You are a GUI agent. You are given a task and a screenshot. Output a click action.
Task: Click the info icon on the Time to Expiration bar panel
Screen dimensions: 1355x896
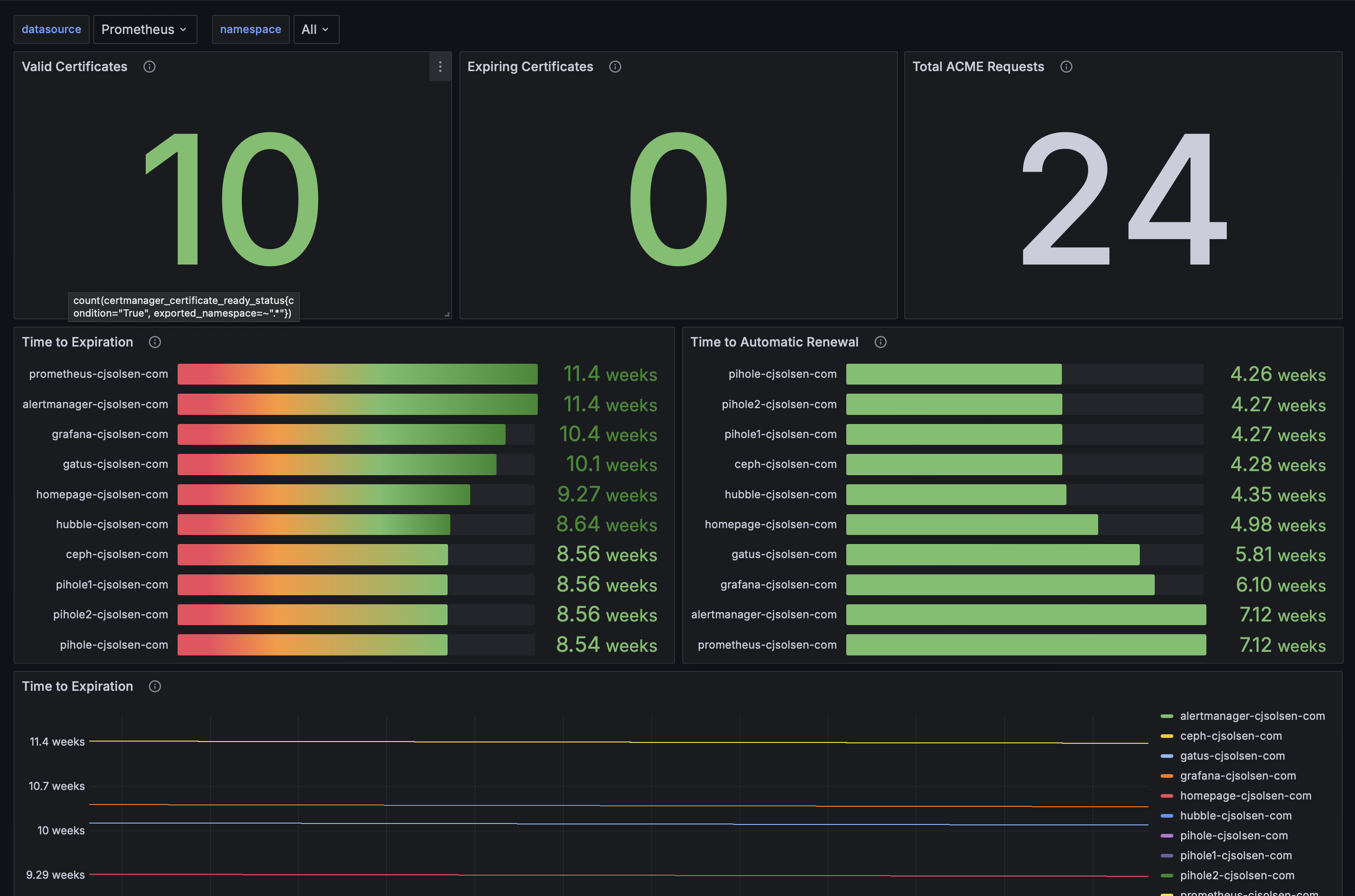[155, 342]
